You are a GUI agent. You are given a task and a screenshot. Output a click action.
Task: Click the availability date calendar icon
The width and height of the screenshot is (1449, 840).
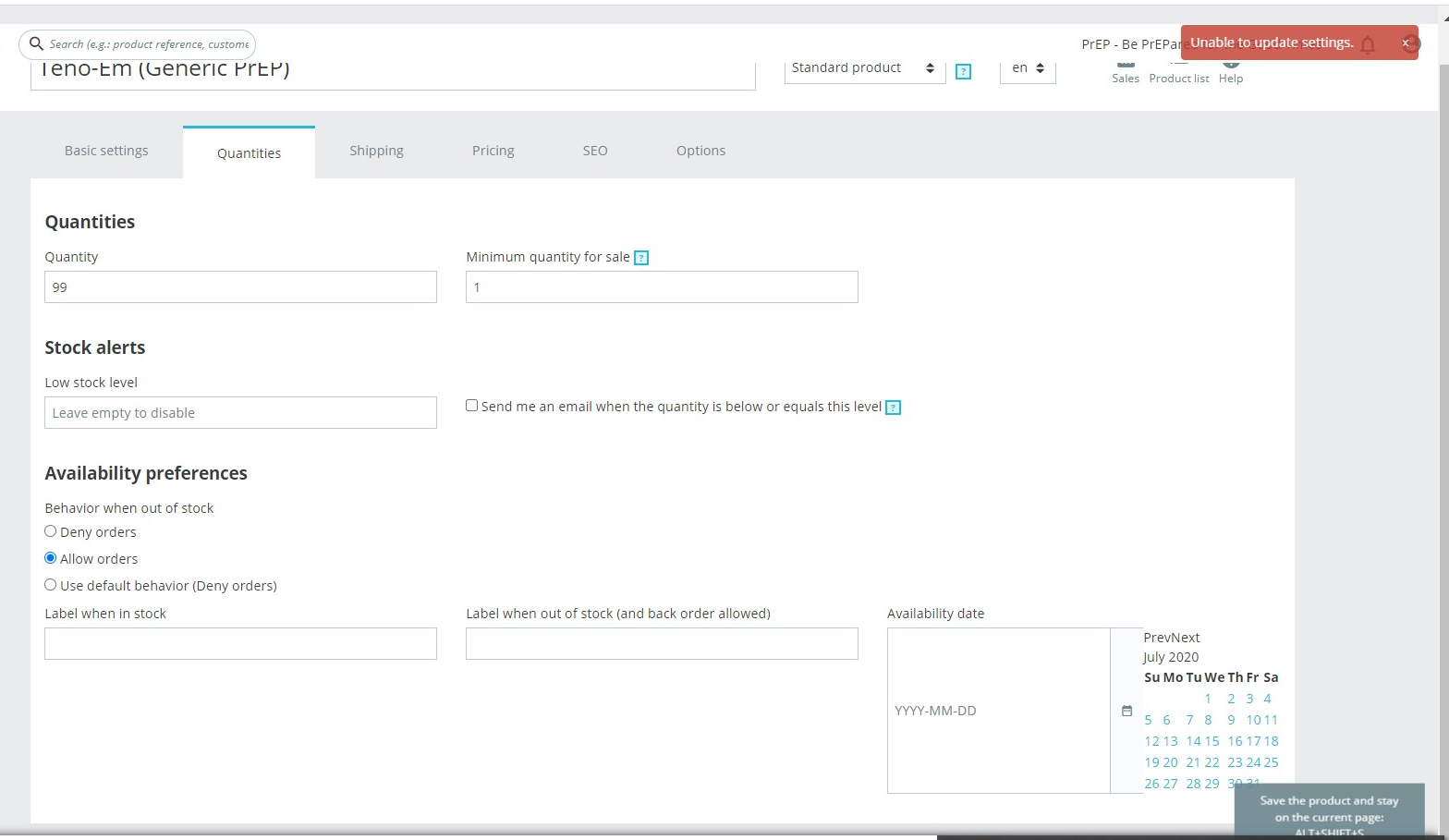(1126, 711)
